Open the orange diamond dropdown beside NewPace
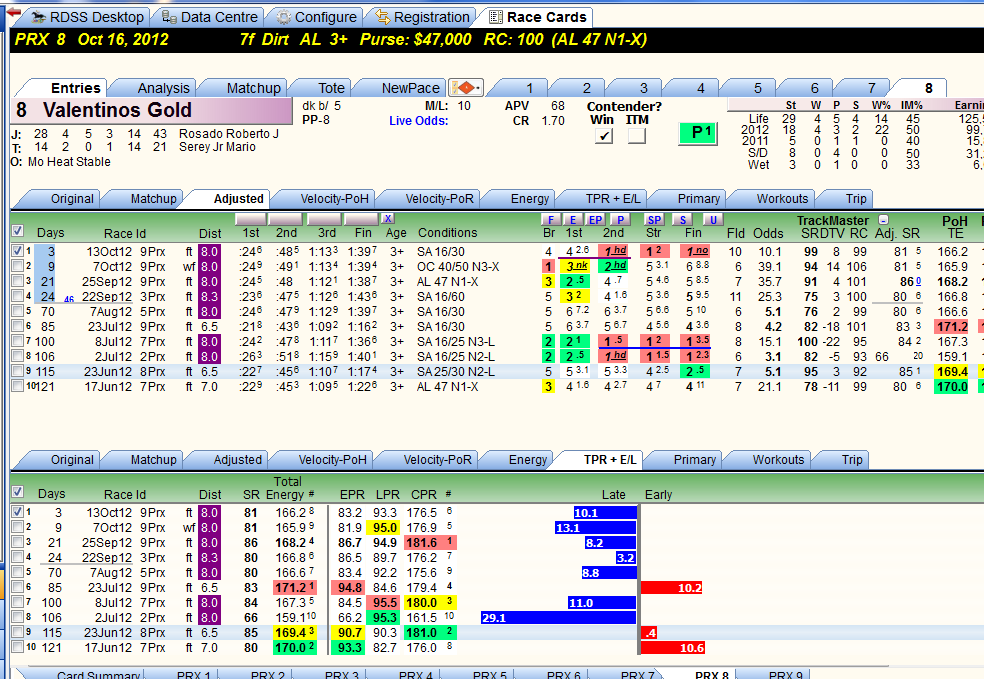984x679 pixels. 466,87
